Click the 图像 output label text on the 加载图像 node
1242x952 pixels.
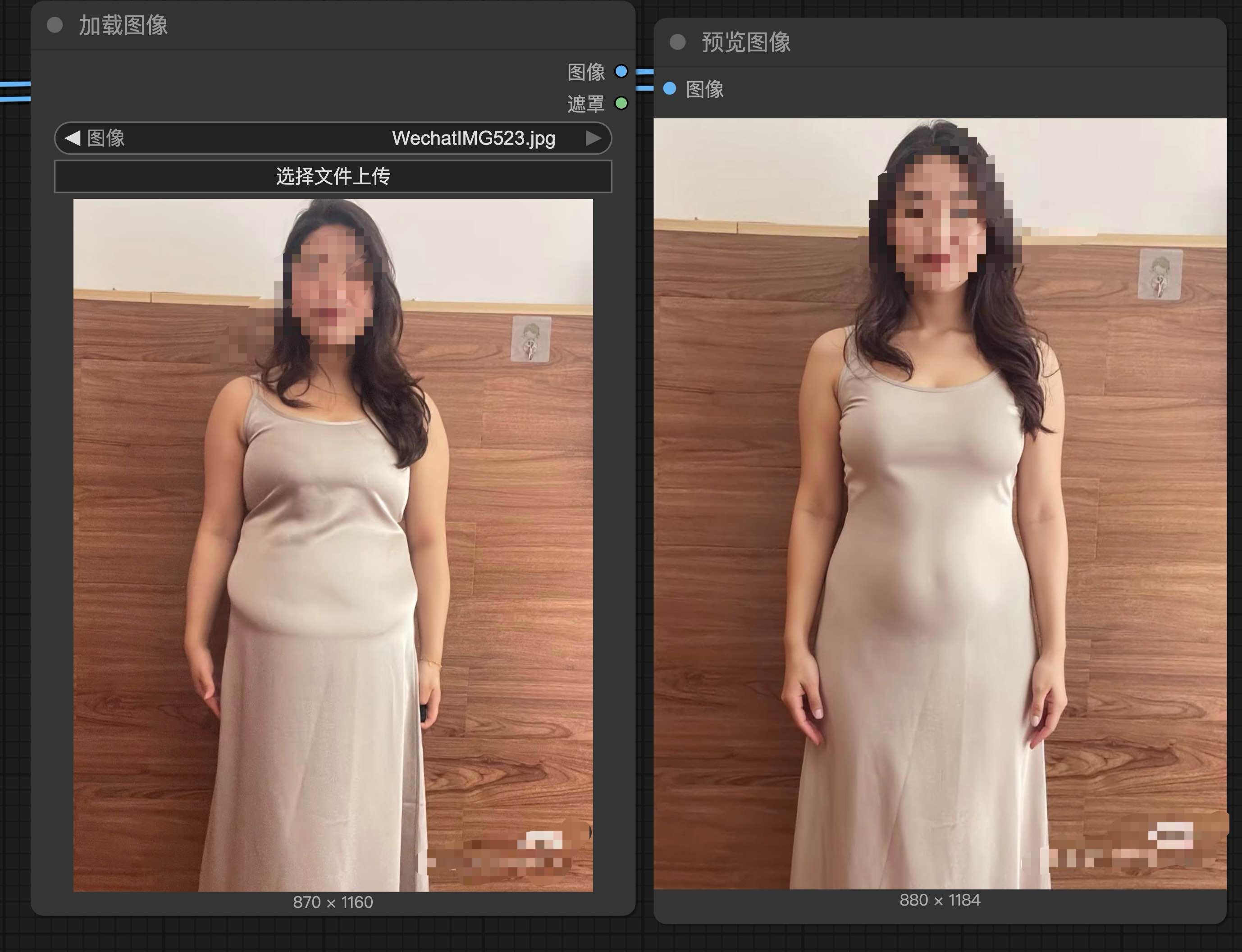tap(586, 72)
